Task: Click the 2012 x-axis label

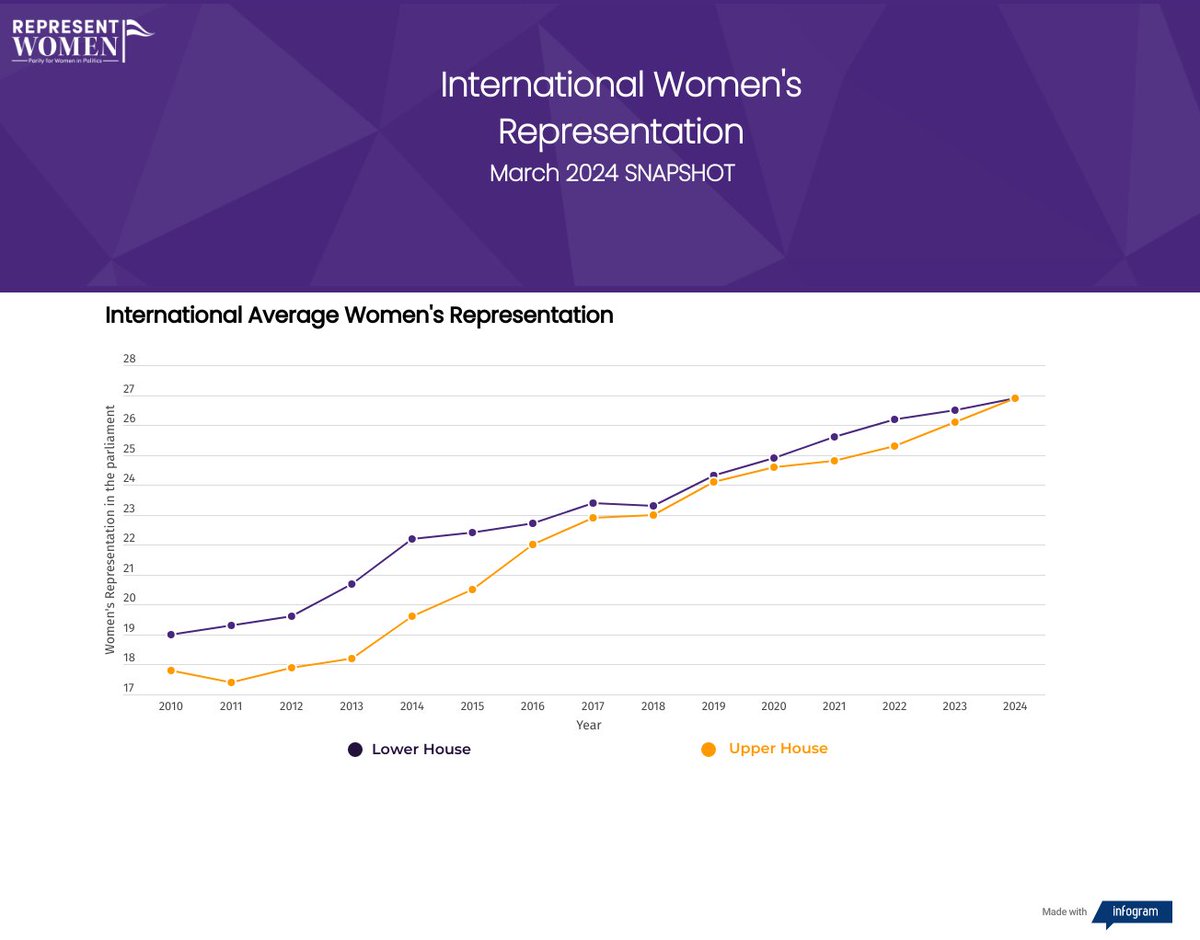Action: click(x=291, y=706)
